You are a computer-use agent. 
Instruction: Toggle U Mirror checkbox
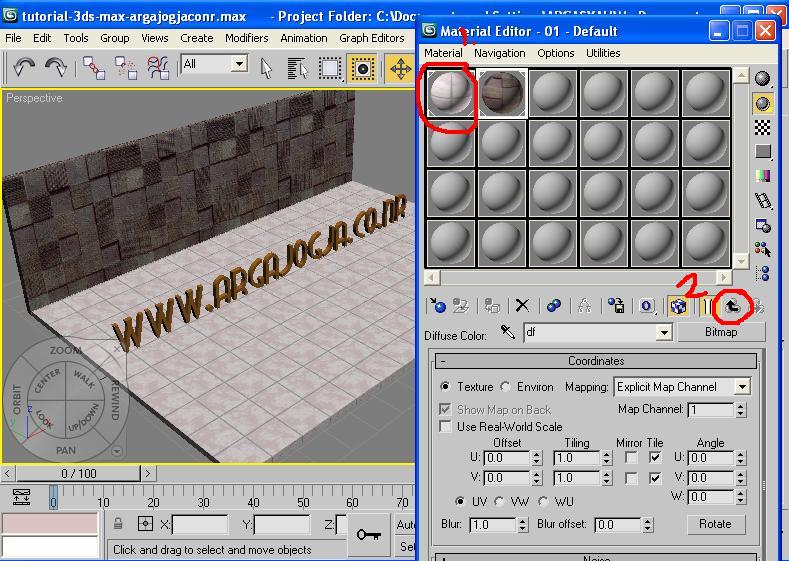(631, 457)
